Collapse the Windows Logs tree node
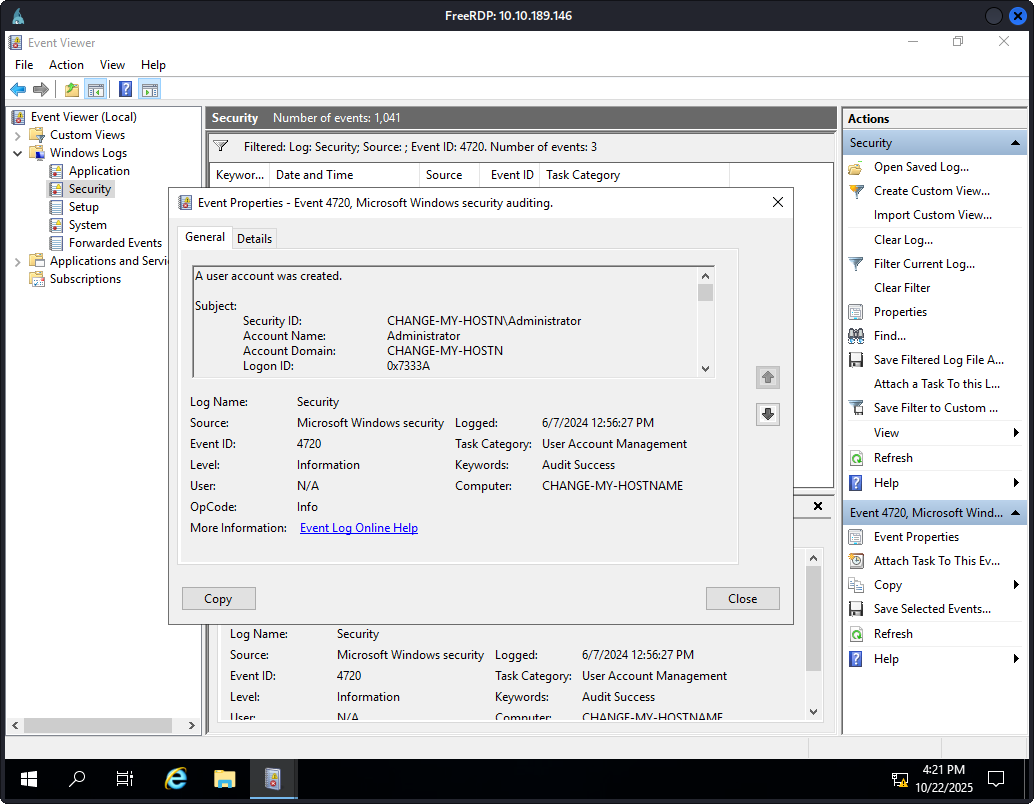The width and height of the screenshot is (1034, 804). (18, 153)
